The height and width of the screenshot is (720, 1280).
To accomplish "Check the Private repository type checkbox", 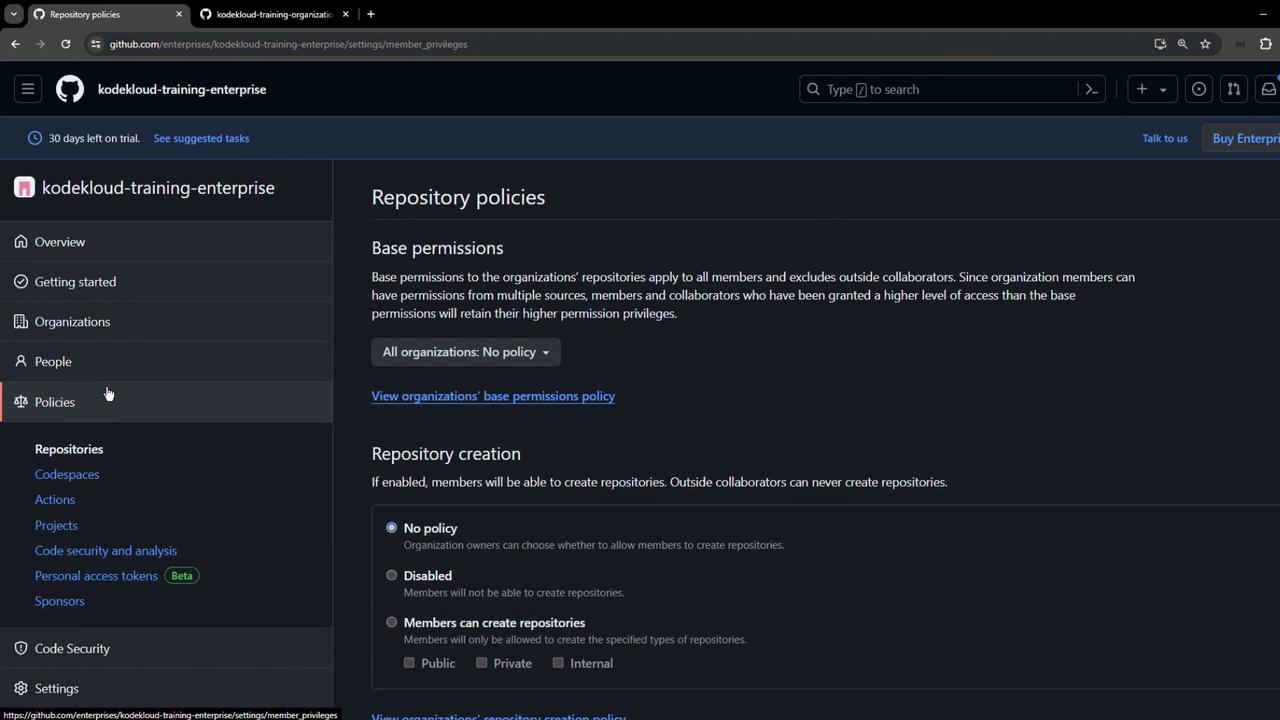I will pos(482,663).
